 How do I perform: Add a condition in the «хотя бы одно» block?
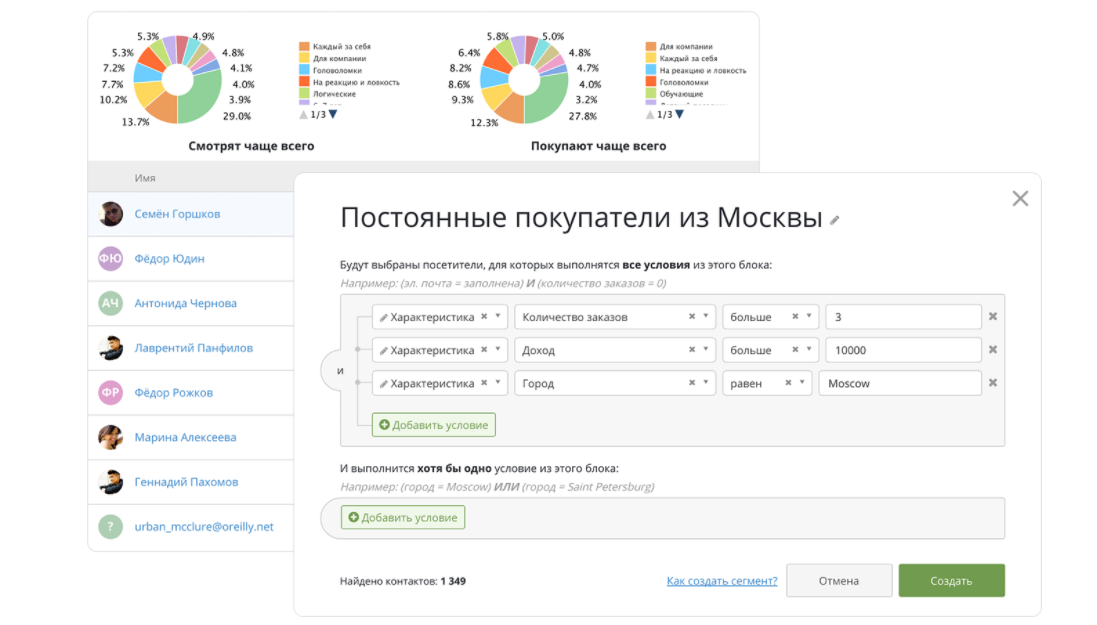click(x=402, y=517)
